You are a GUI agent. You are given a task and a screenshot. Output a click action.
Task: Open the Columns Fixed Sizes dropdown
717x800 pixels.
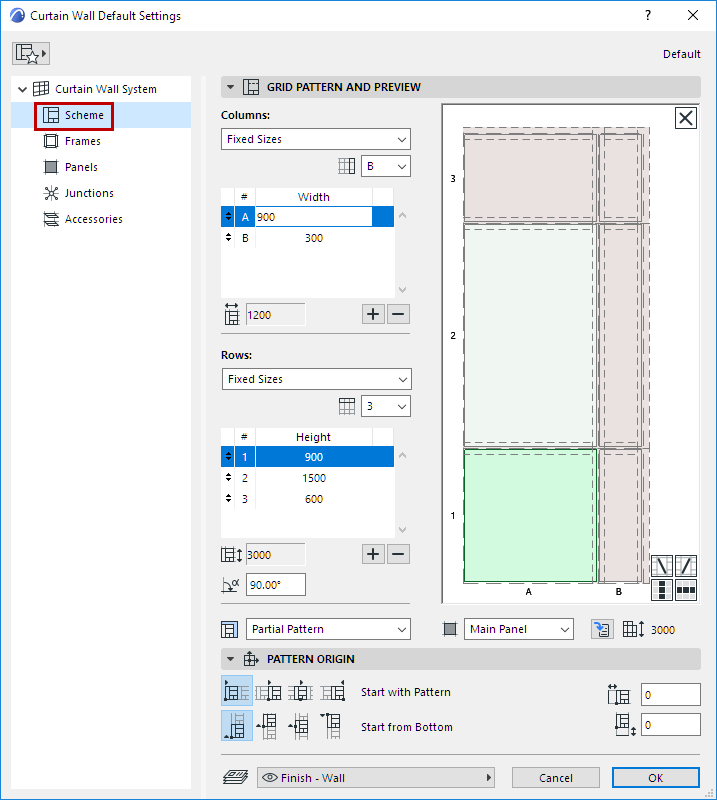316,139
